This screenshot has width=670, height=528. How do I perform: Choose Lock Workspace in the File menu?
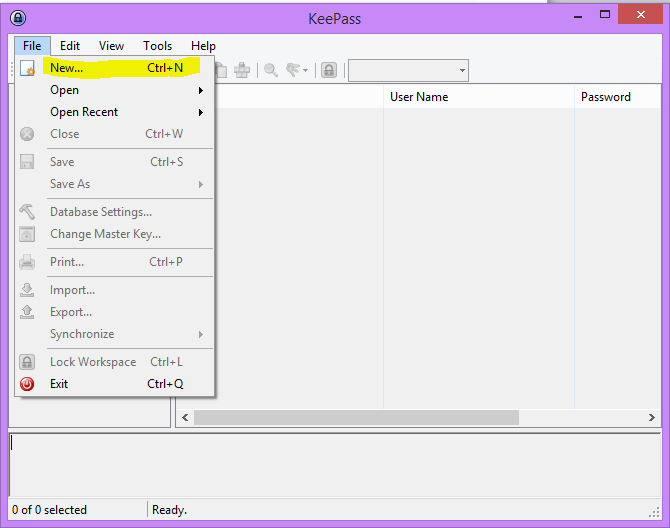[115, 362]
